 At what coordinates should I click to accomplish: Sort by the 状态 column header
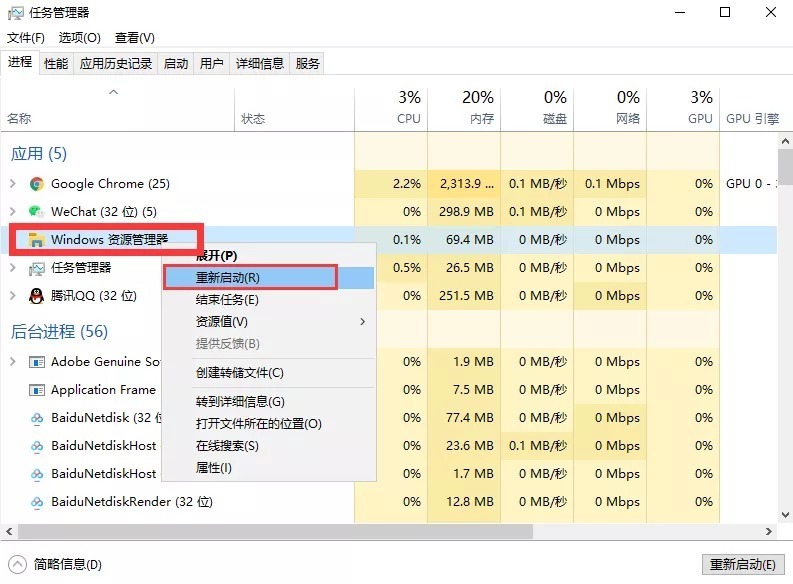(294, 110)
